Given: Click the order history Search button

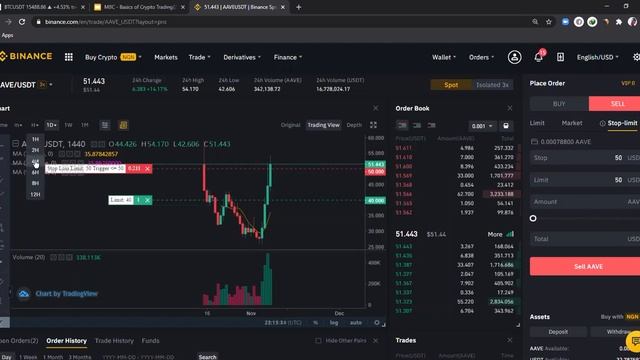Looking at the screenshot, I should (207, 356).
